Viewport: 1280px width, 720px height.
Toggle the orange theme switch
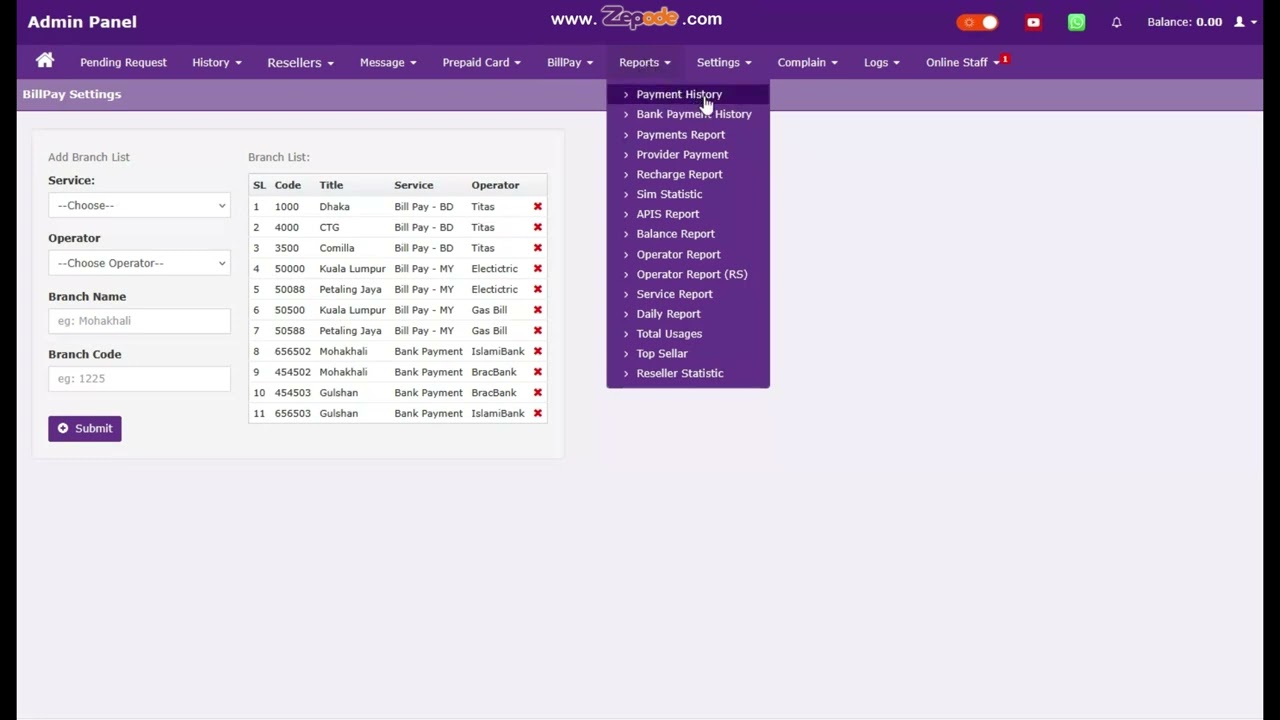pos(977,22)
